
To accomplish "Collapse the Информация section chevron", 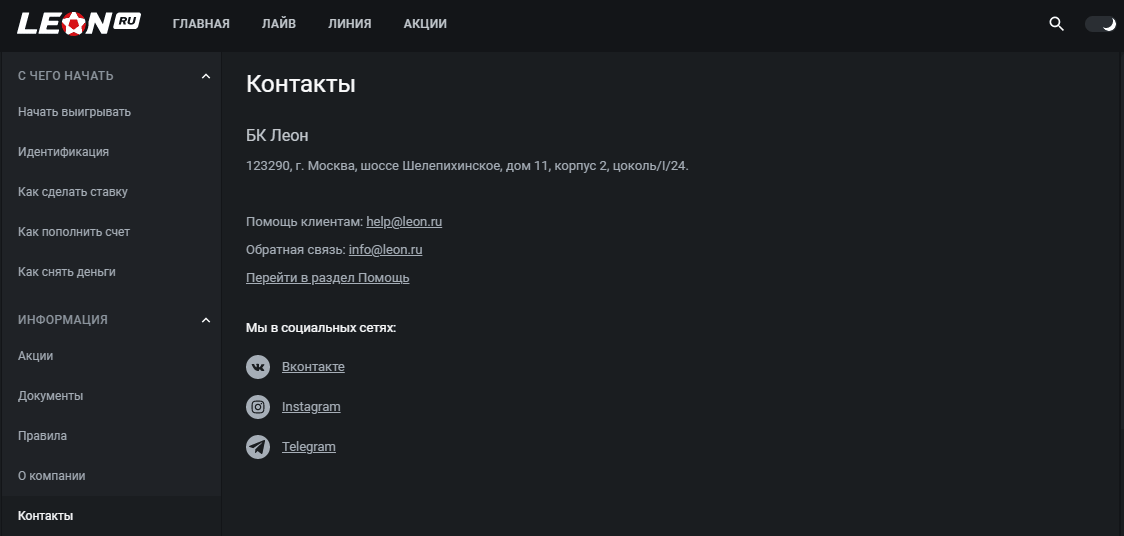I will 206,320.
